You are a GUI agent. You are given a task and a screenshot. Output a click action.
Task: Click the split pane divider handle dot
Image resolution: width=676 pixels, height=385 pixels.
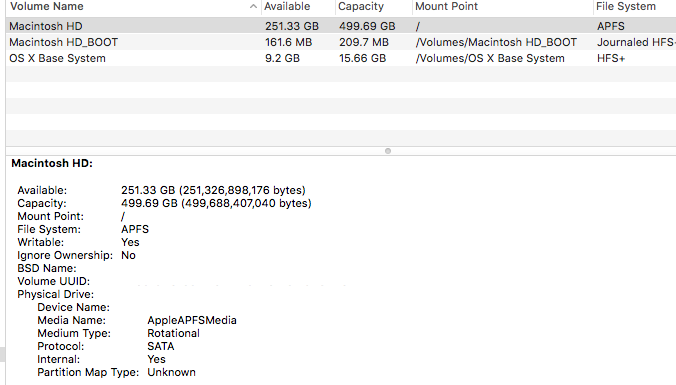(x=388, y=151)
